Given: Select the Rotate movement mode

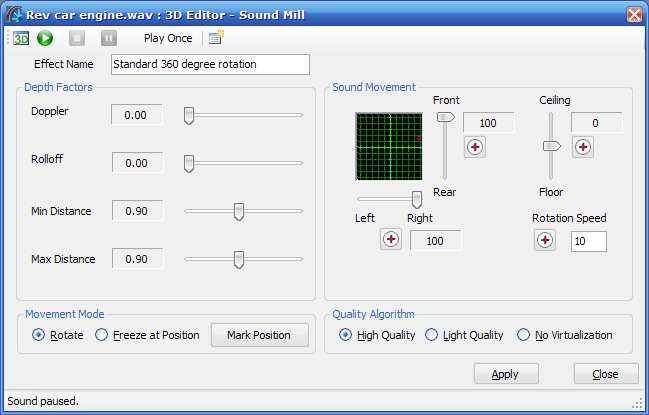Looking at the screenshot, I should point(58,335).
